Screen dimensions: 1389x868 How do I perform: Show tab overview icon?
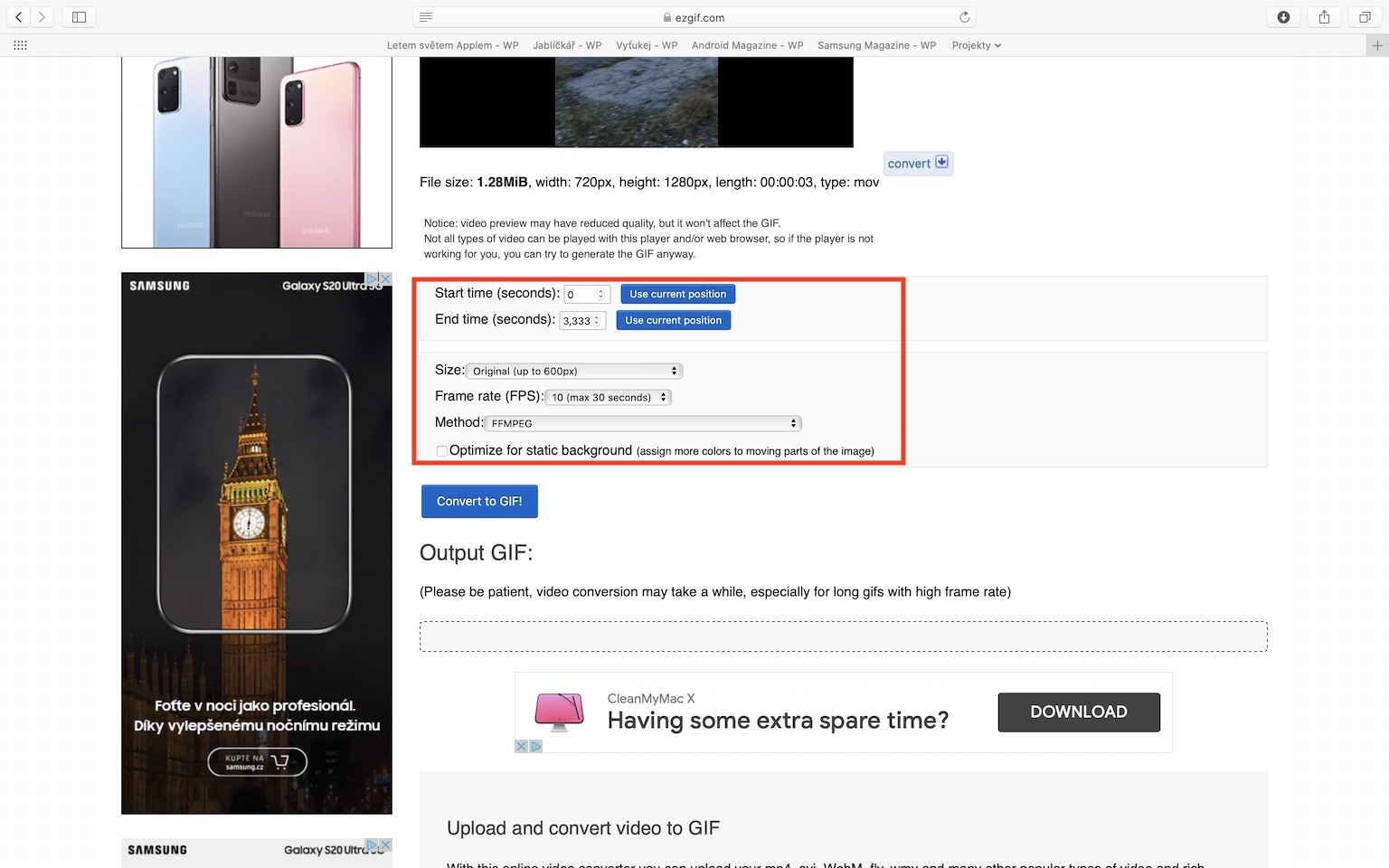tap(1365, 17)
